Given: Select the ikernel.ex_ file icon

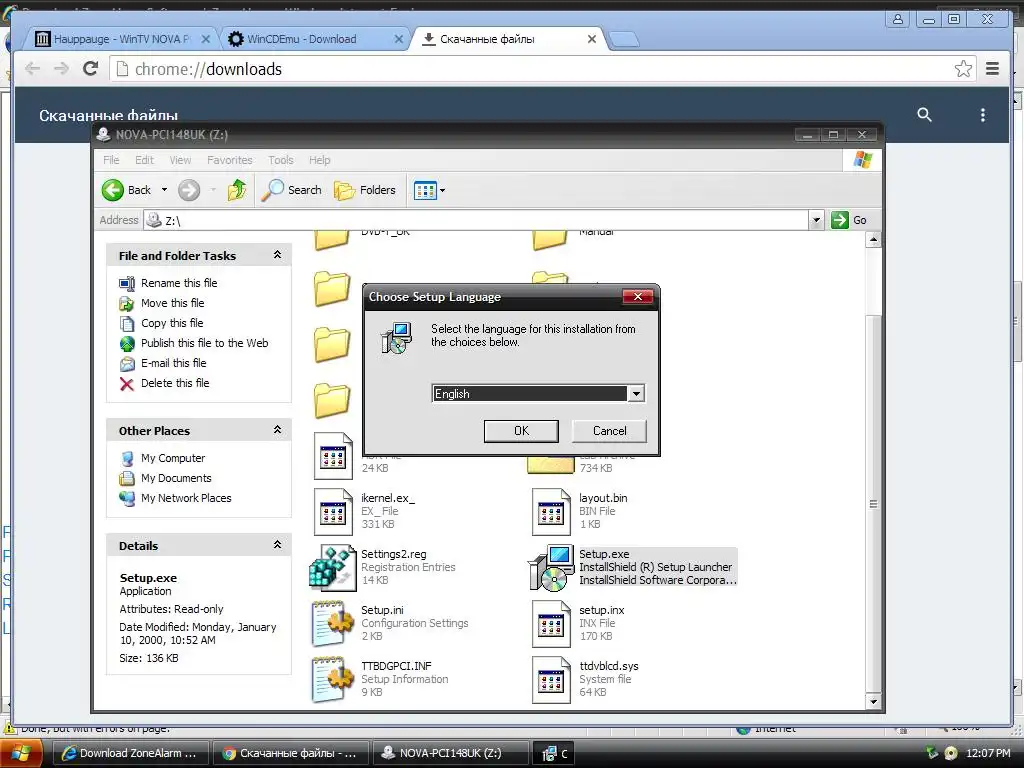Looking at the screenshot, I should click(332, 511).
